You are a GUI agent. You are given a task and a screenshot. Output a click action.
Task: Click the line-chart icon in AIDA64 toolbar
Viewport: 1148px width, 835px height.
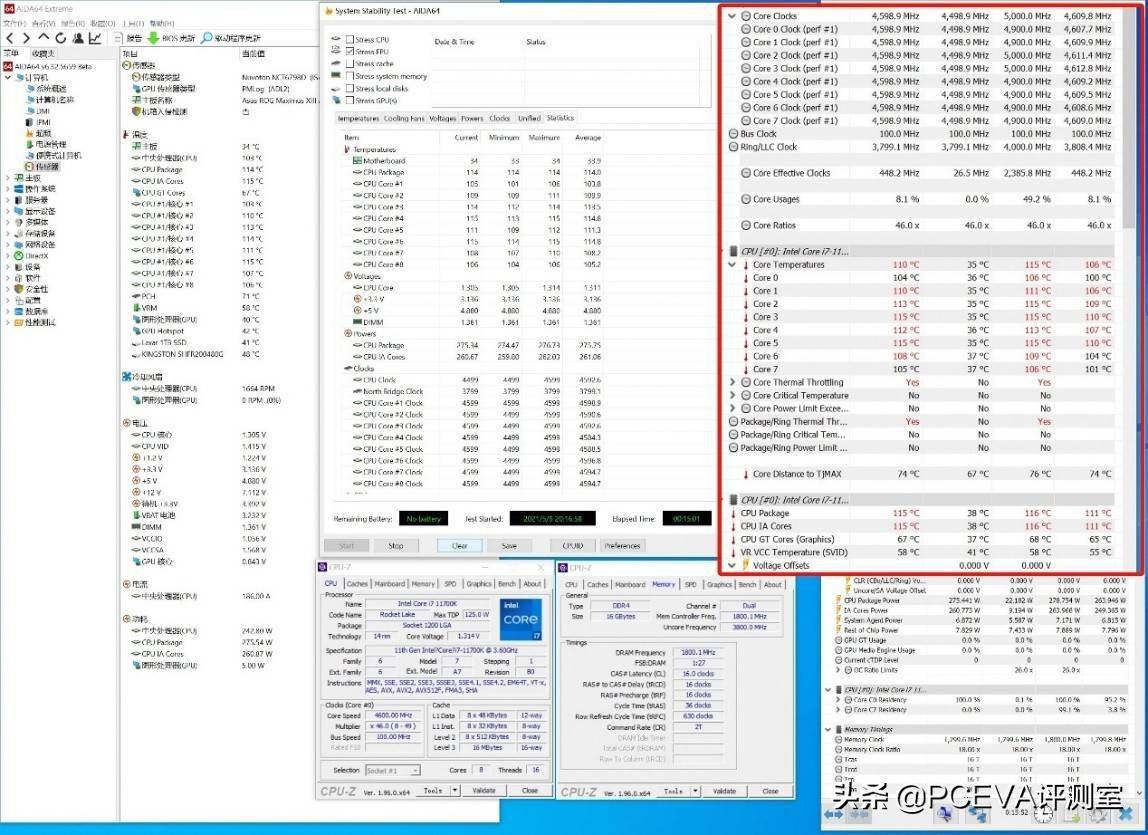click(x=95, y=38)
